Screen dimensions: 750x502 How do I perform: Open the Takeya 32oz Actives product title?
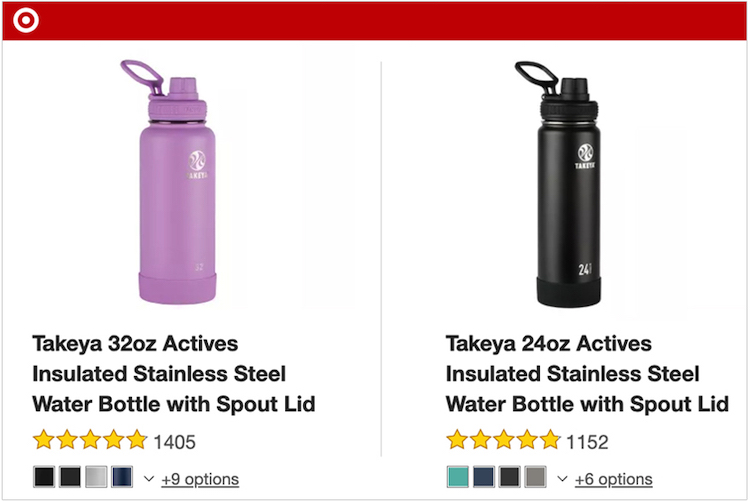174,374
